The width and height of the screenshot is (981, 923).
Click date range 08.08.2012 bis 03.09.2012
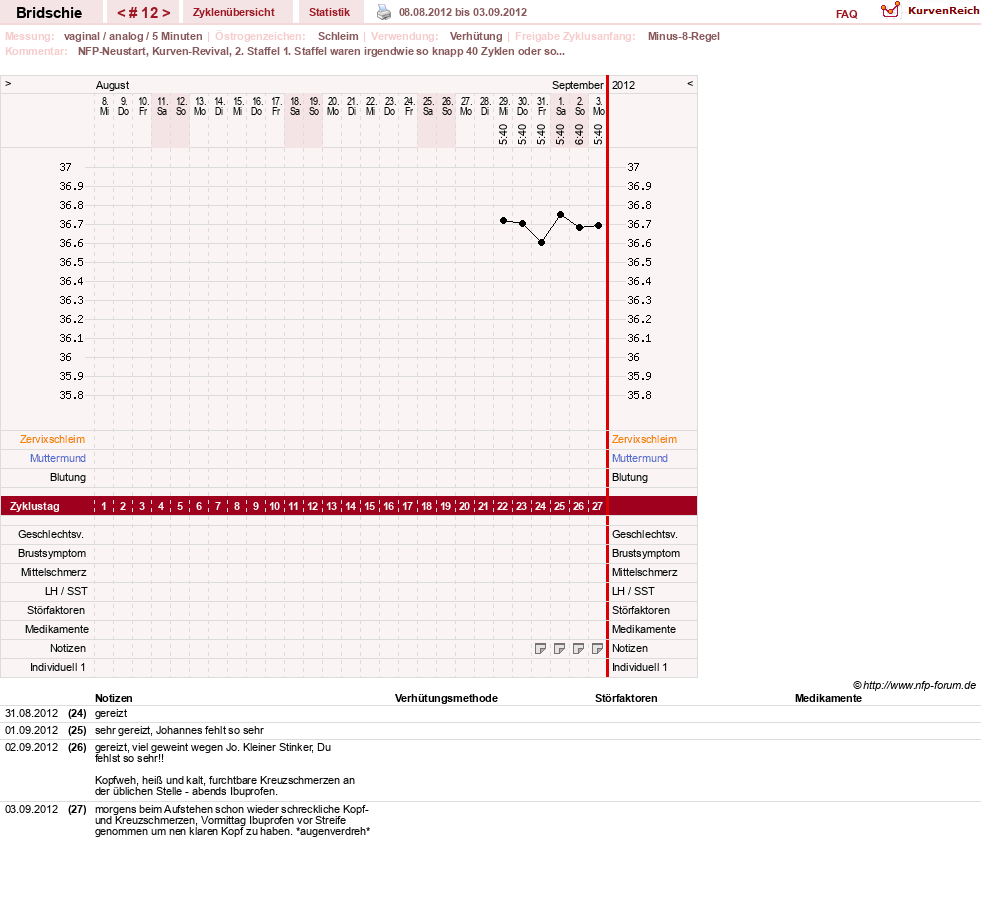(x=463, y=12)
